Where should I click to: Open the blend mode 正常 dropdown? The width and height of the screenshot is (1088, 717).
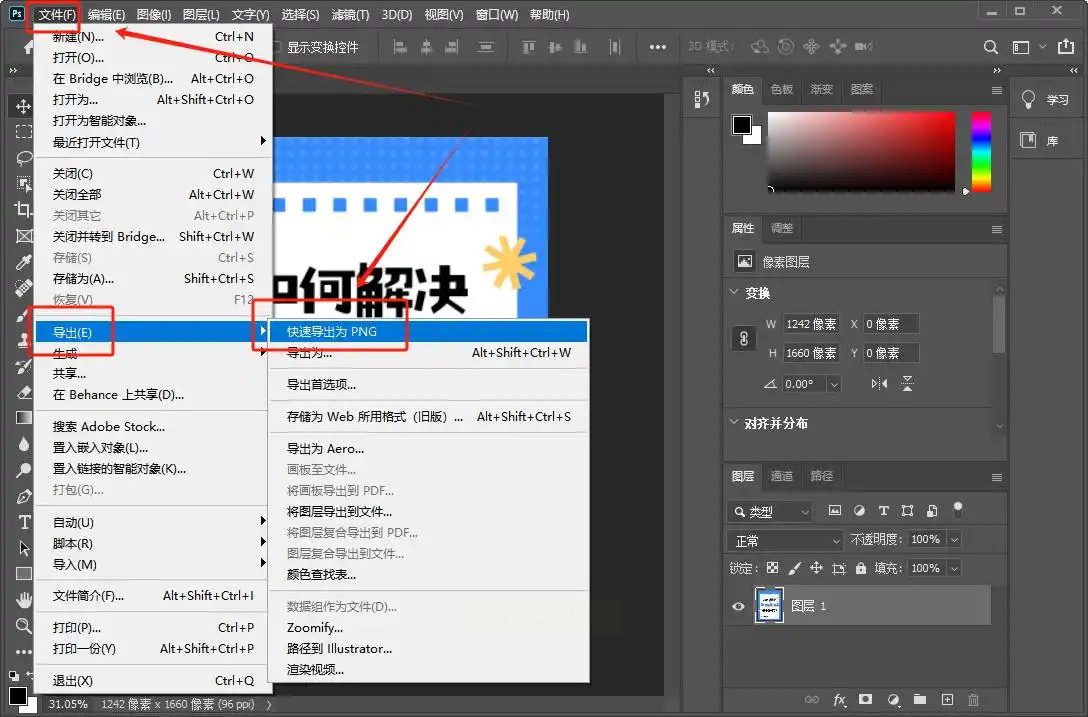(x=786, y=540)
